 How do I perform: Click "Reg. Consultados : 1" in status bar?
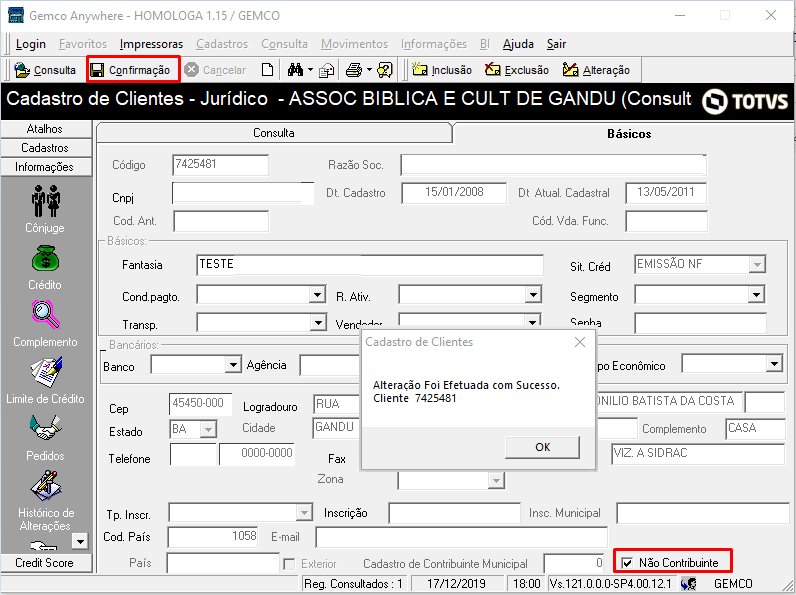pos(353,584)
